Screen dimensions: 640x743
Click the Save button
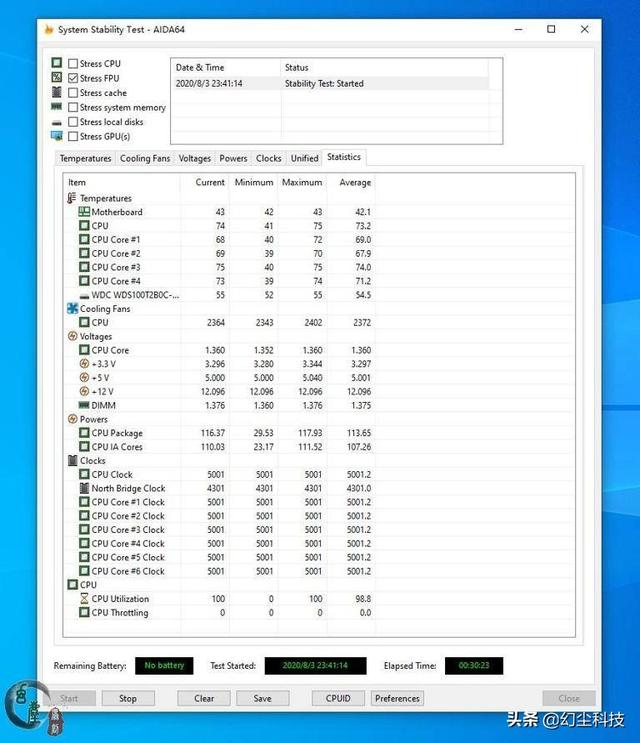click(262, 698)
